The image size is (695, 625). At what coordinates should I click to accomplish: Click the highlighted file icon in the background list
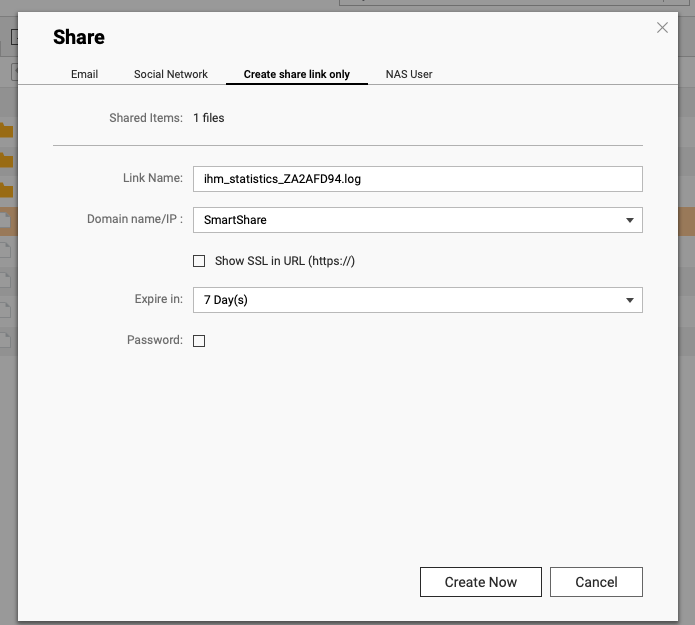tap(7, 220)
